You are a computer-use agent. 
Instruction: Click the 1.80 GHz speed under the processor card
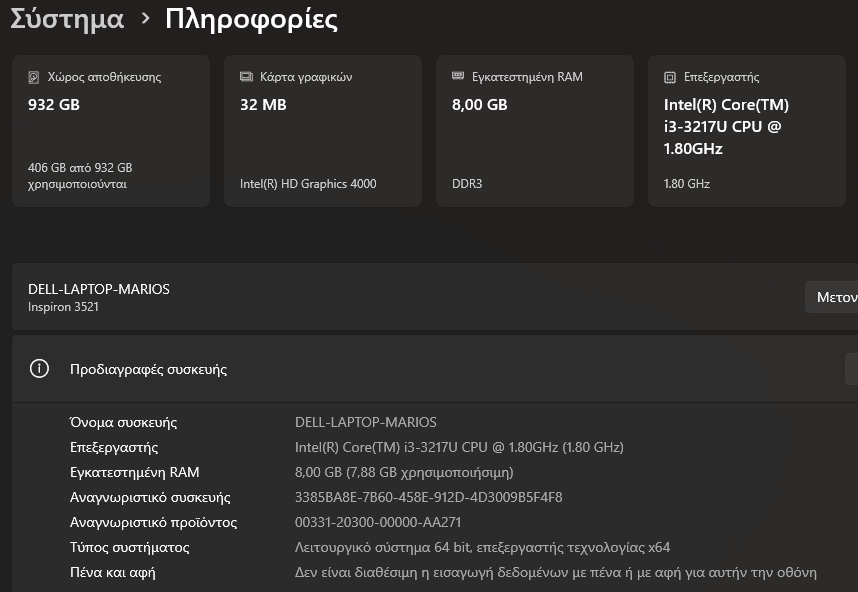tap(687, 184)
